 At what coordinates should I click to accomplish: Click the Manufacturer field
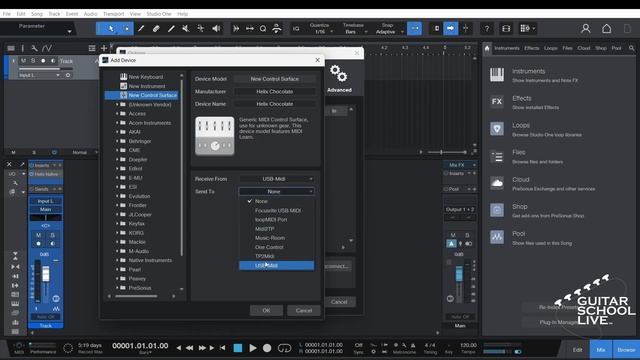click(x=275, y=91)
